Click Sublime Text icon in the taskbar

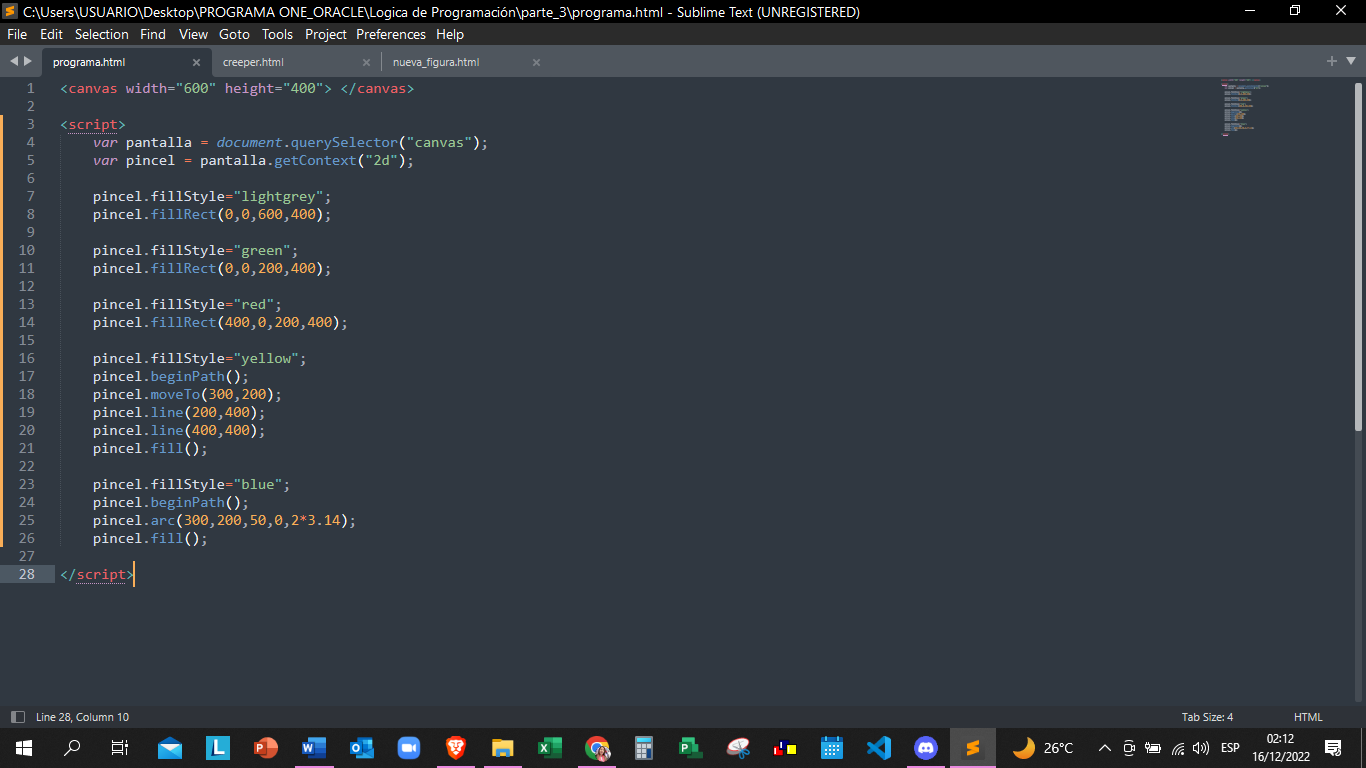point(973,748)
